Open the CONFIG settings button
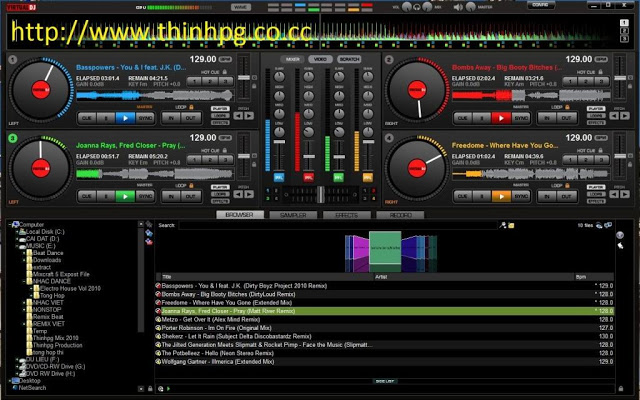The height and width of the screenshot is (400, 640). coord(541,5)
